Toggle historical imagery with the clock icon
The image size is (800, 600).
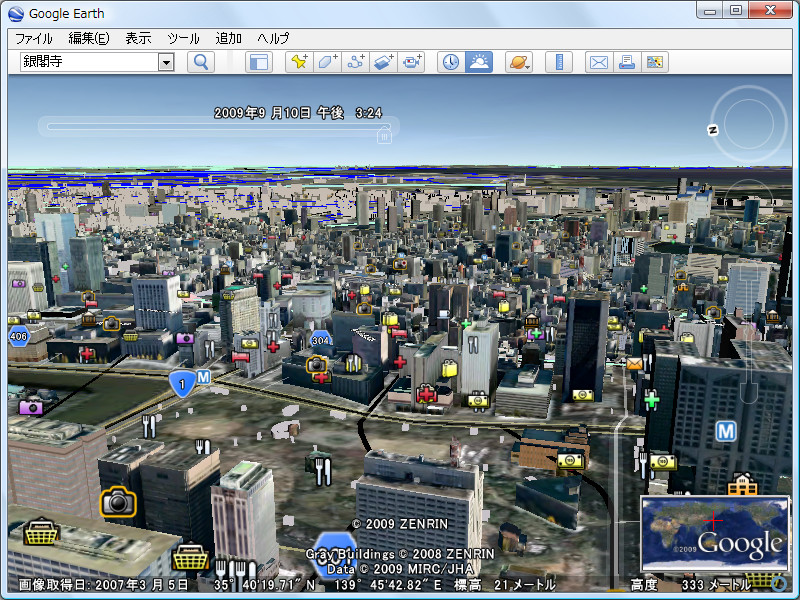click(451, 62)
